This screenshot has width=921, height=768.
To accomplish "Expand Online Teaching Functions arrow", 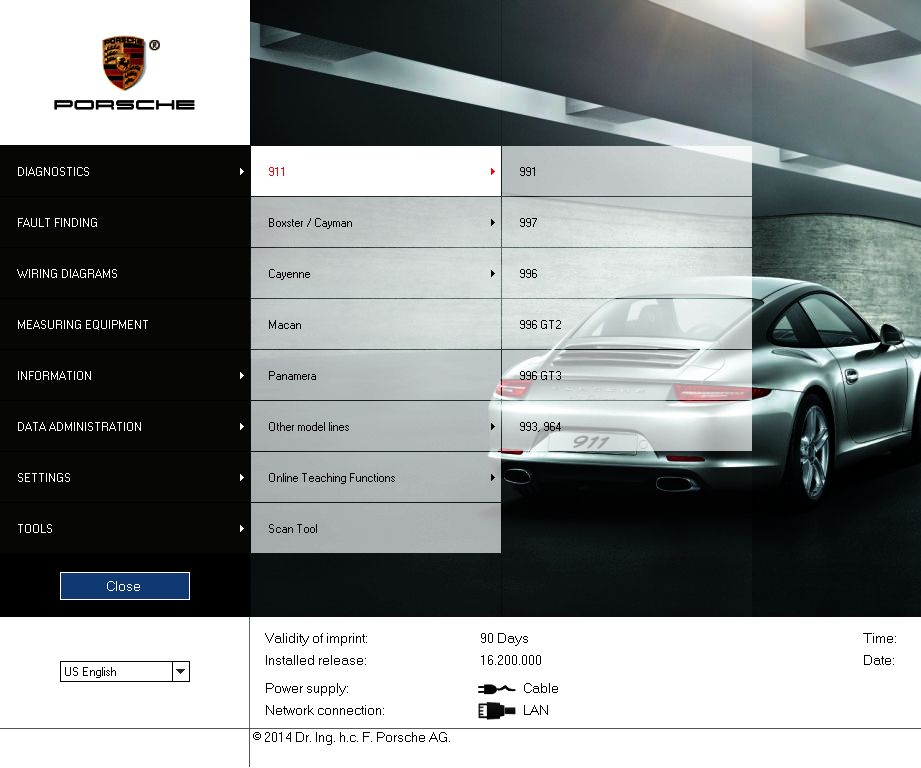I will pyautogui.click(x=492, y=477).
